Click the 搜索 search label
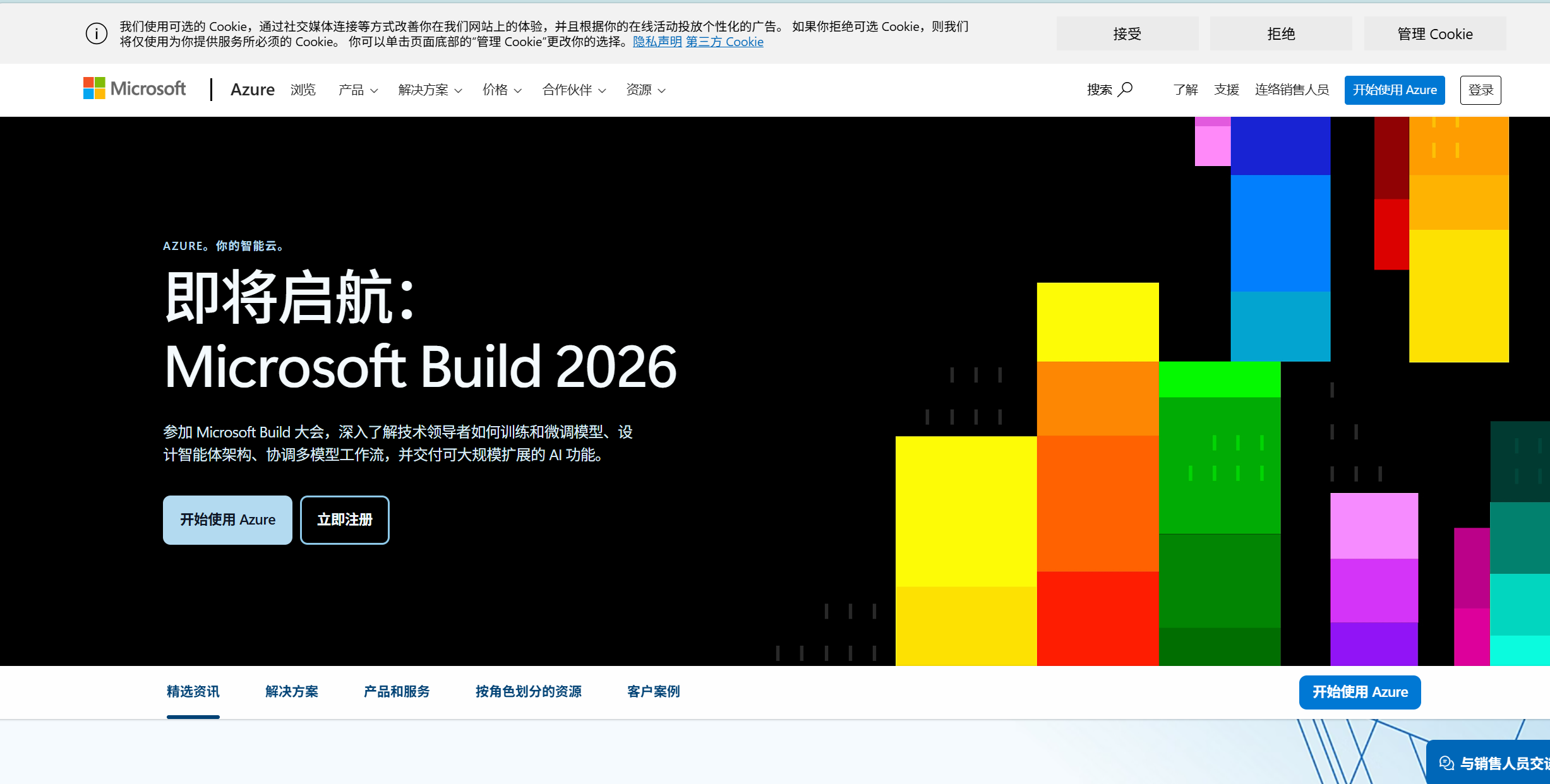 (1099, 90)
